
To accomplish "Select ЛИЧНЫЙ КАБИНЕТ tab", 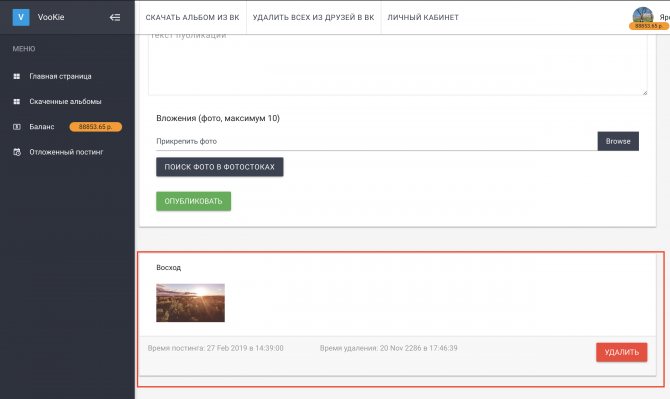I will pos(423,18).
